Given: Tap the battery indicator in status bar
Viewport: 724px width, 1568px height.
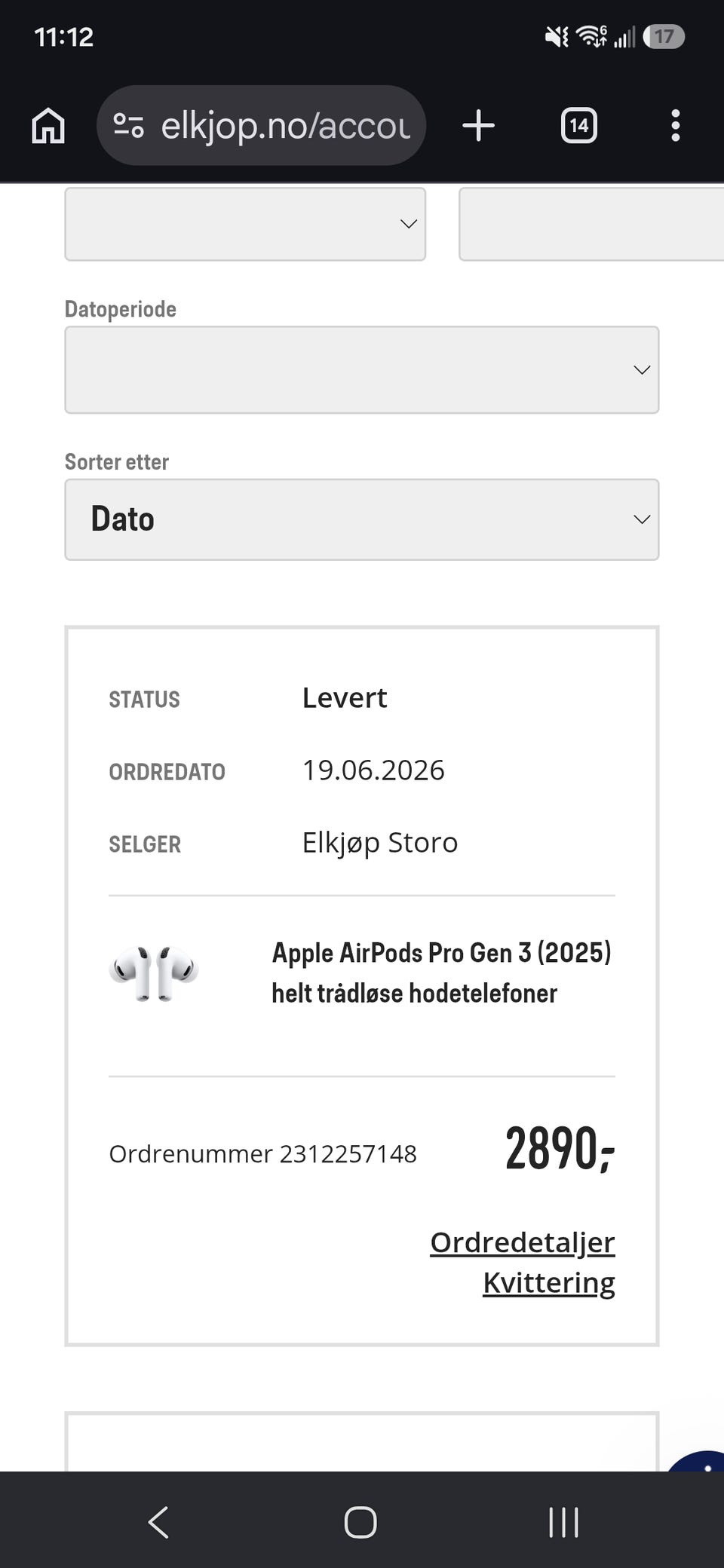Looking at the screenshot, I should point(664,36).
